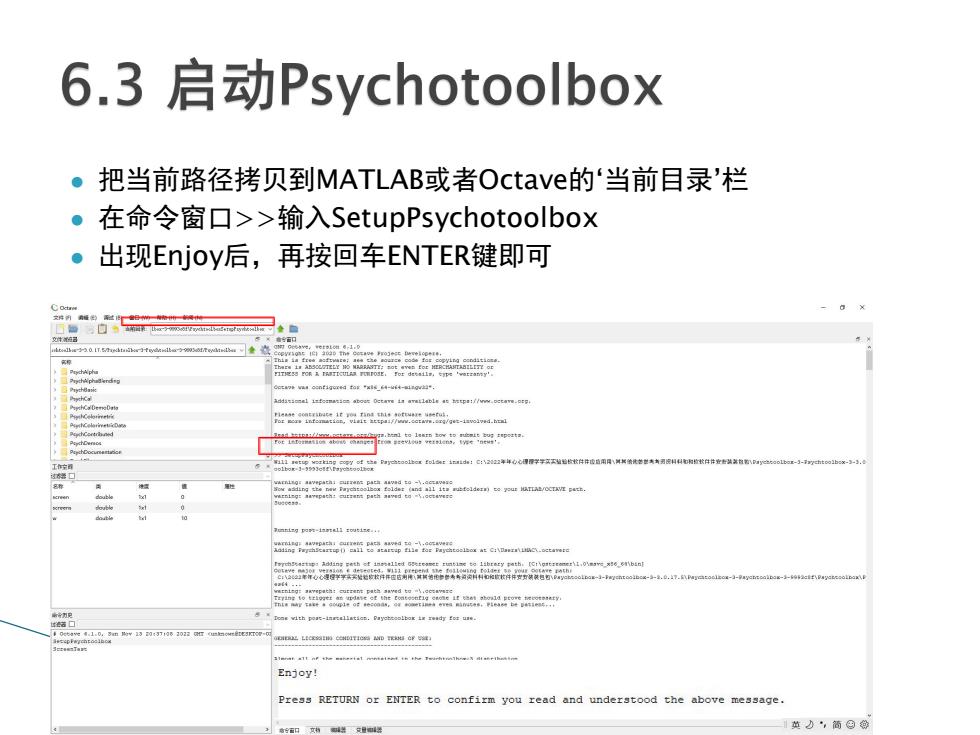Open the IME emoji smiley icon

point(851,725)
